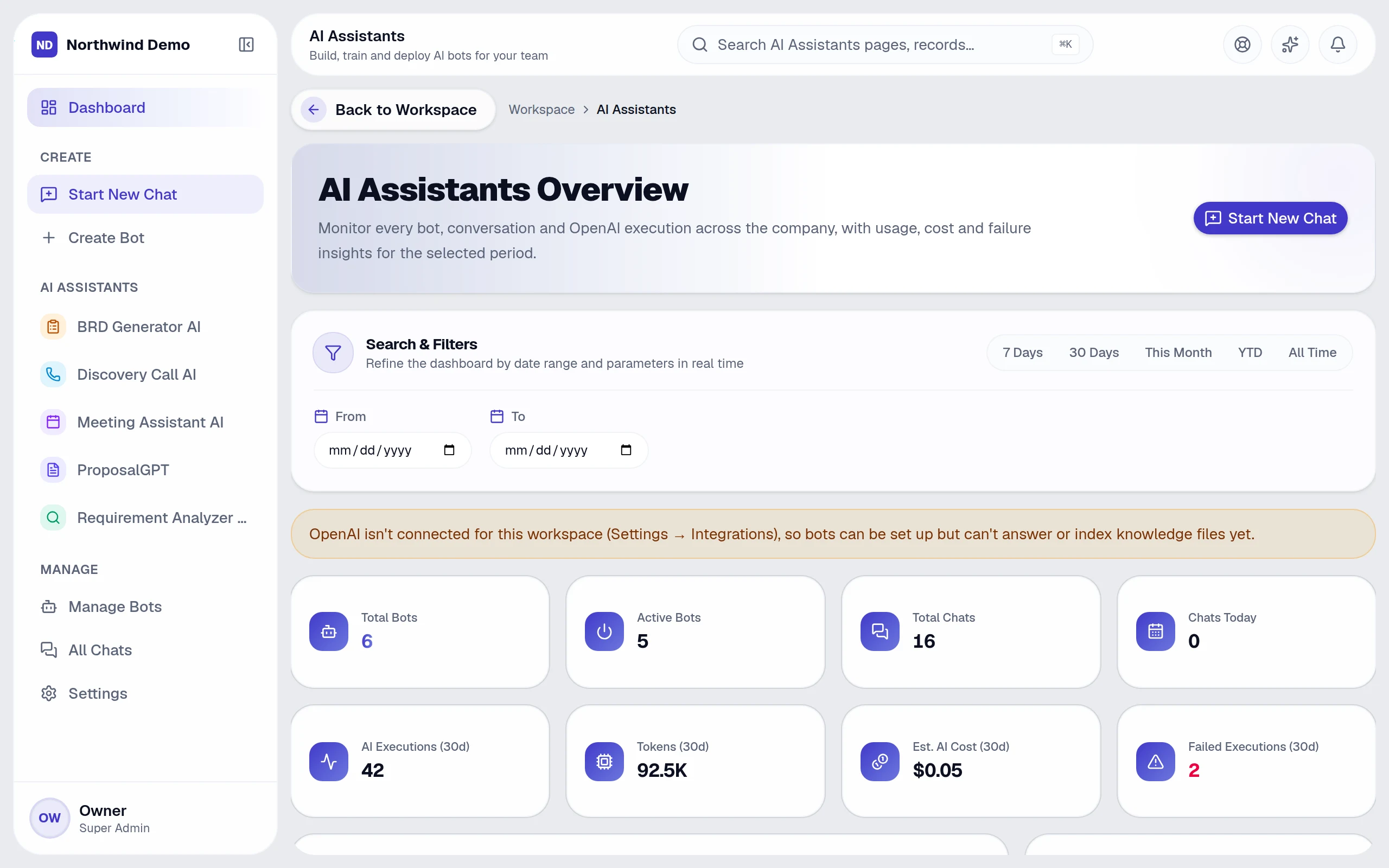1389x868 pixels.
Task: Click the To date input field
Action: [569, 450]
